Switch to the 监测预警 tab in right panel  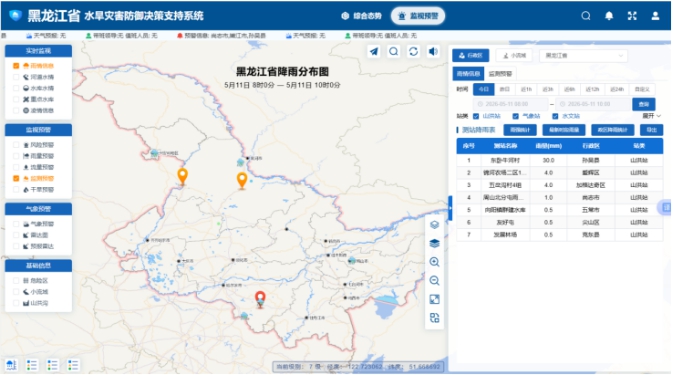pos(500,74)
